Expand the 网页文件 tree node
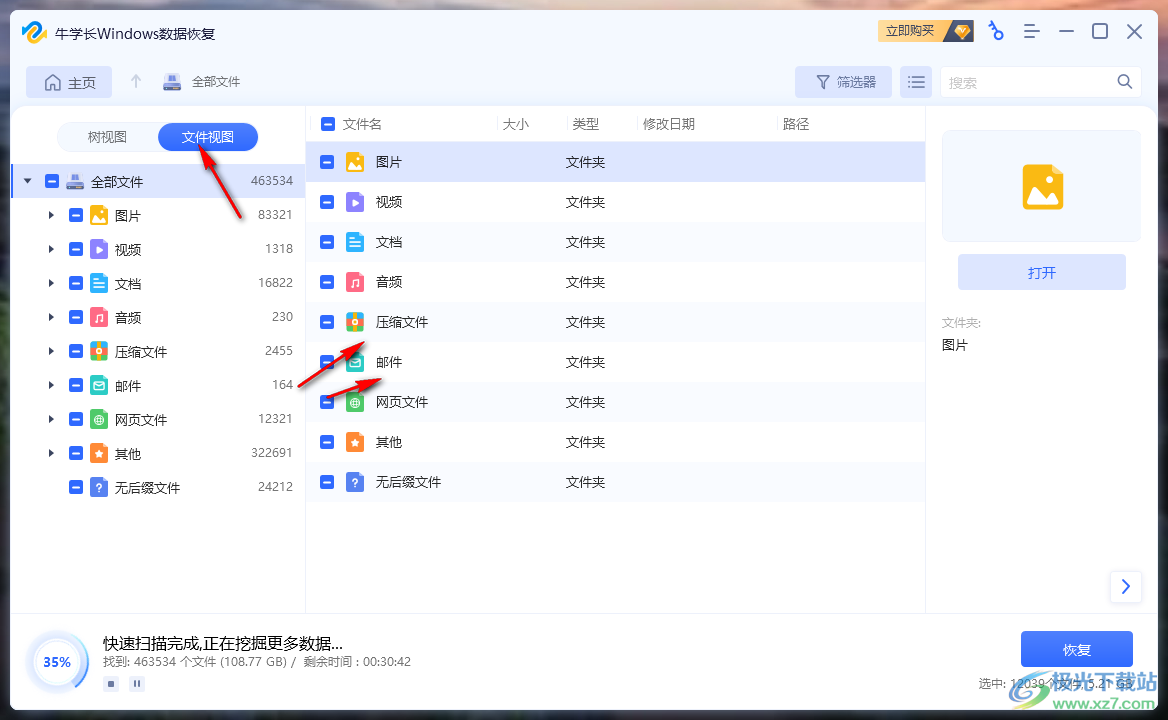Screen dimensions: 1168x720 click(x=51, y=419)
